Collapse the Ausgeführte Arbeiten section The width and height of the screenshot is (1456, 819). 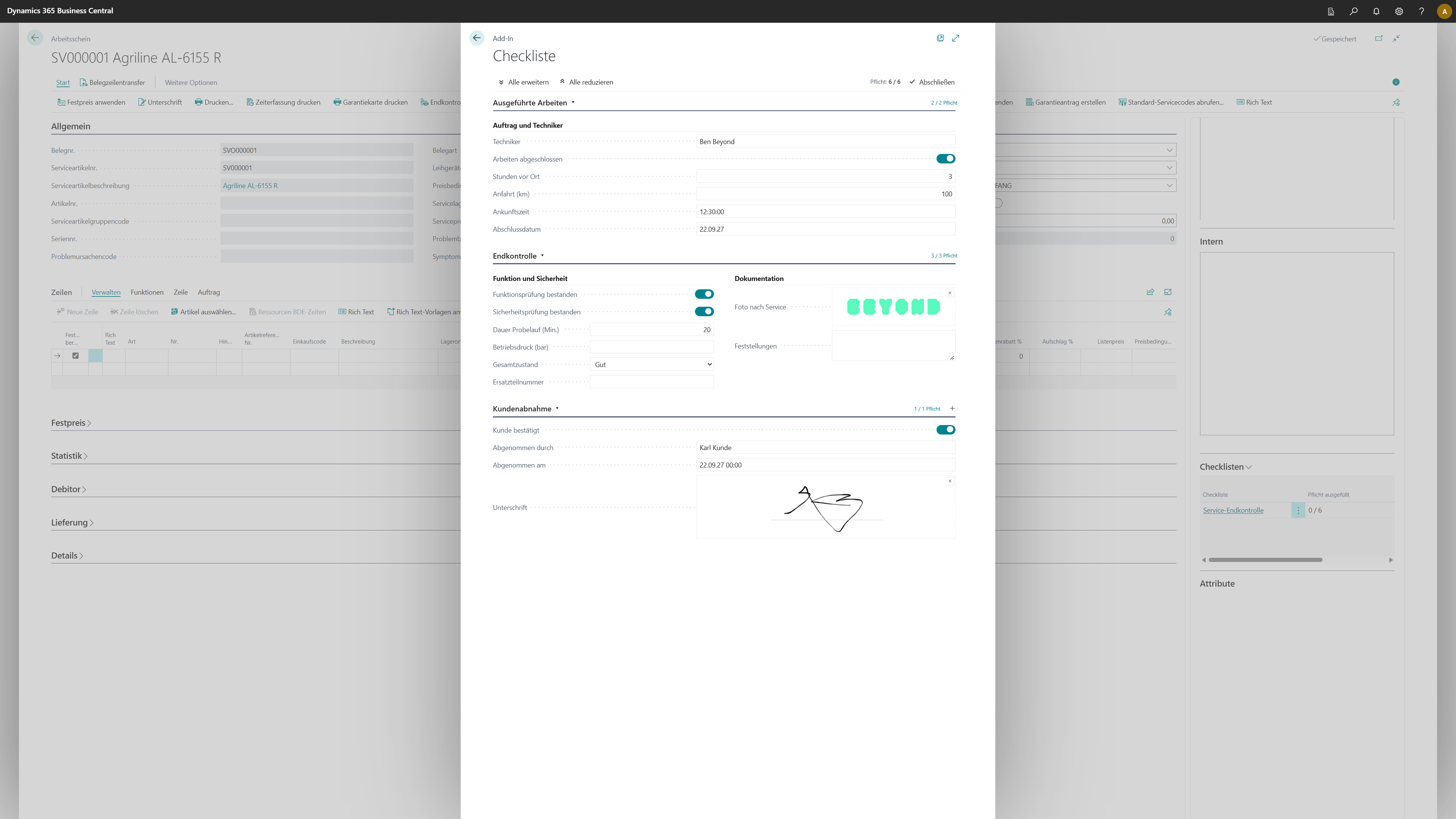(533, 102)
